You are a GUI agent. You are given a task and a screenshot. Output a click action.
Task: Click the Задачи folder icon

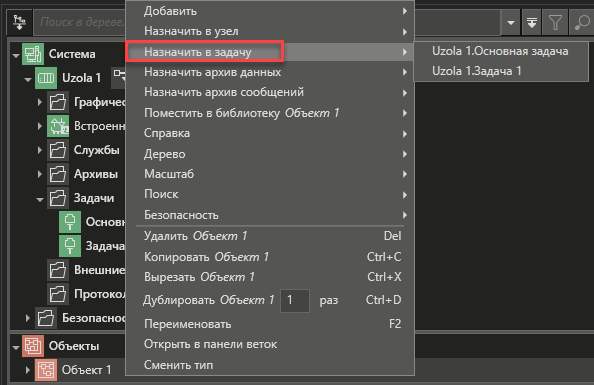click(x=58, y=198)
